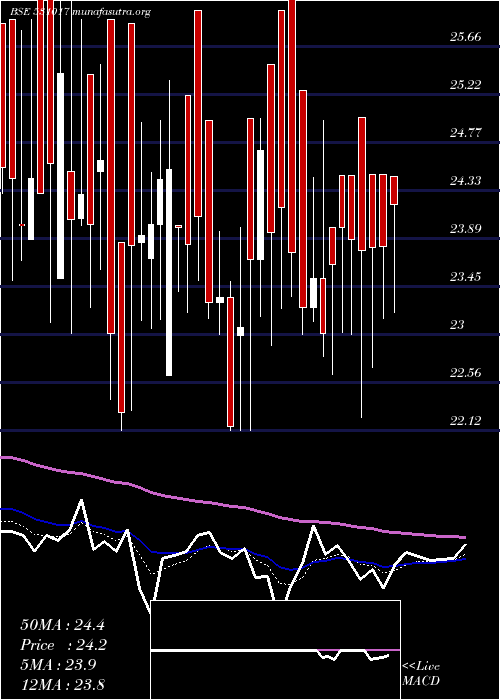This screenshot has height=700, width=500.
Task: Select the 24.77 price level label
Action: (x=465, y=133)
